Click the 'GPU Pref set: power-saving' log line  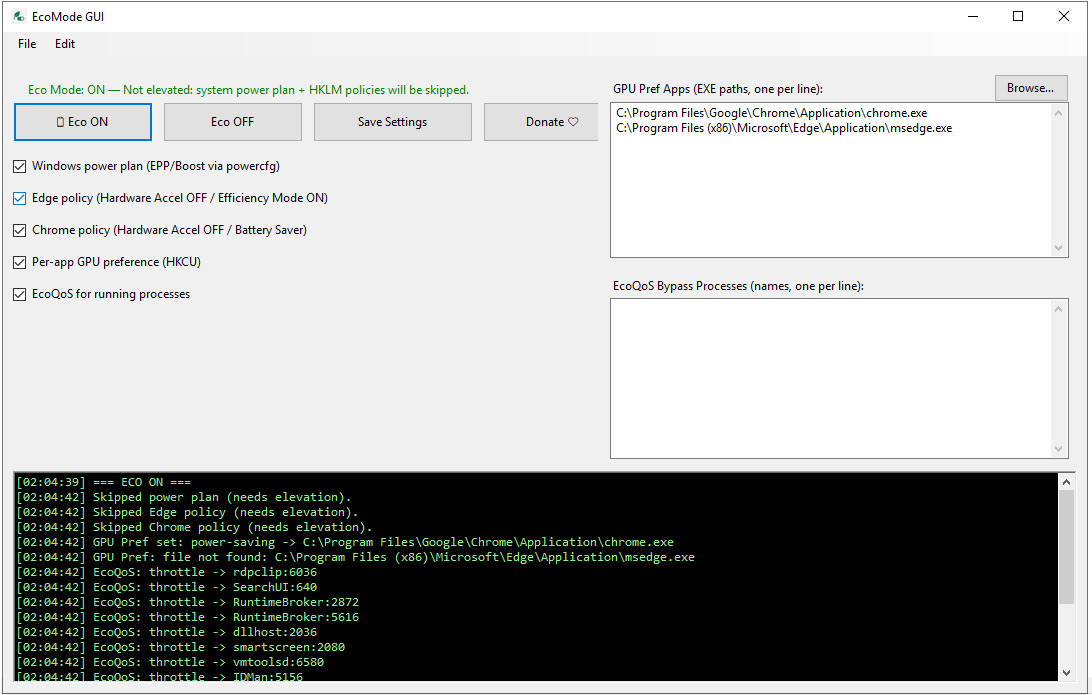click(345, 542)
